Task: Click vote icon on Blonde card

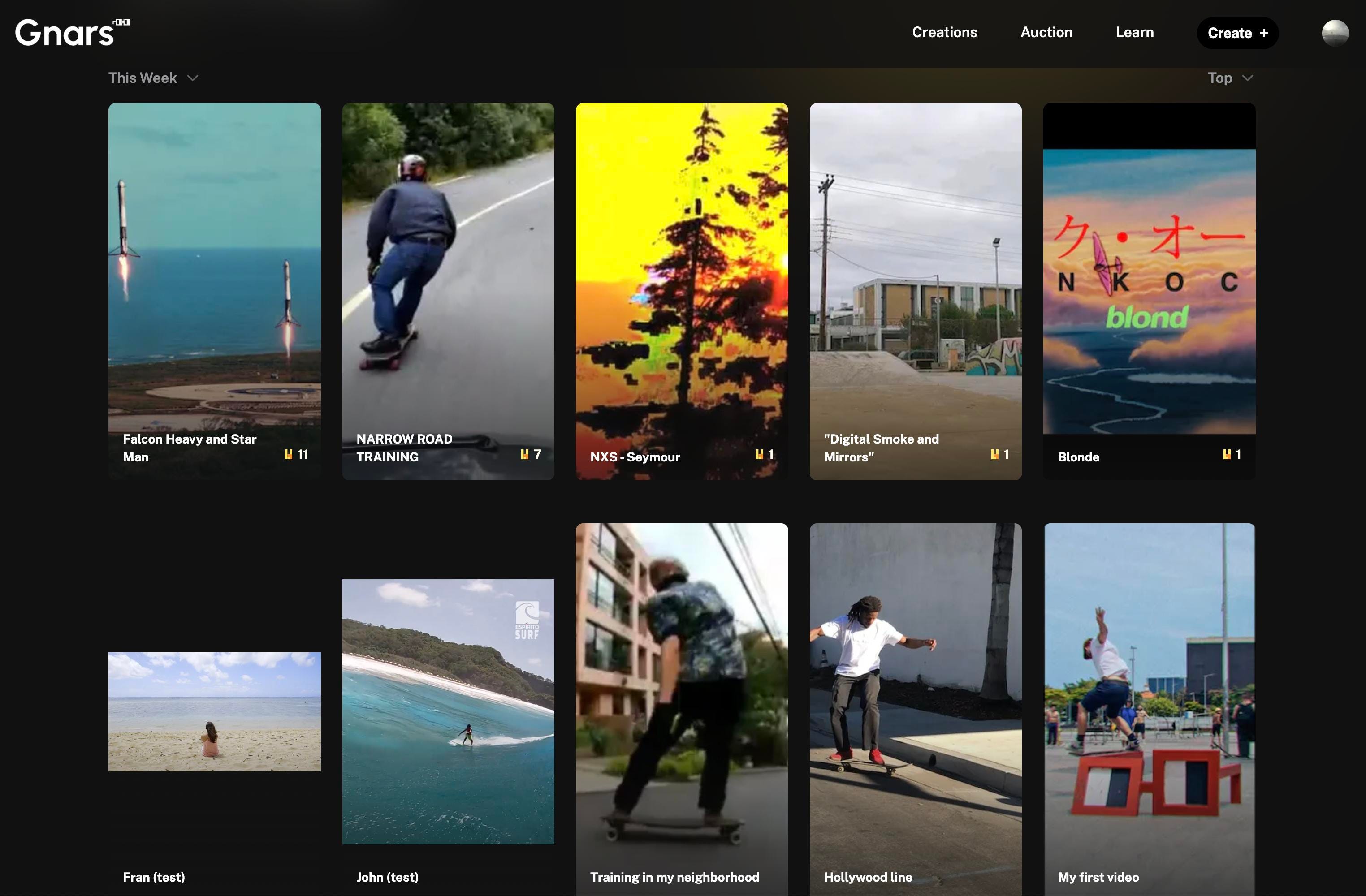Action: click(x=1227, y=454)
